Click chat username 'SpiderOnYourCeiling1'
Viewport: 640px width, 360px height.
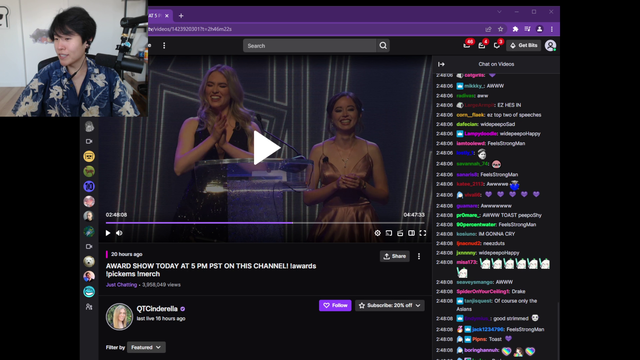(483, 291)
